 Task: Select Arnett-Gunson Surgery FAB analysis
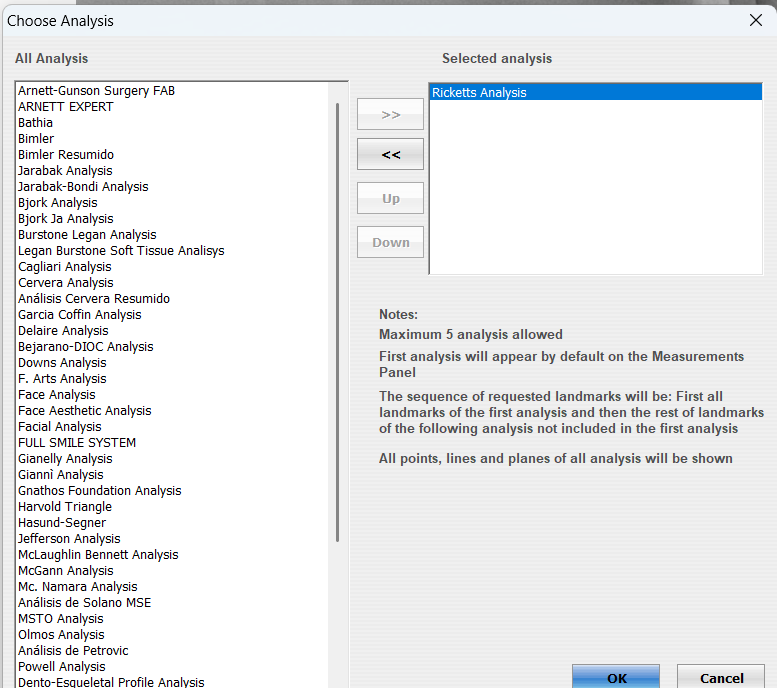point(96,90)
